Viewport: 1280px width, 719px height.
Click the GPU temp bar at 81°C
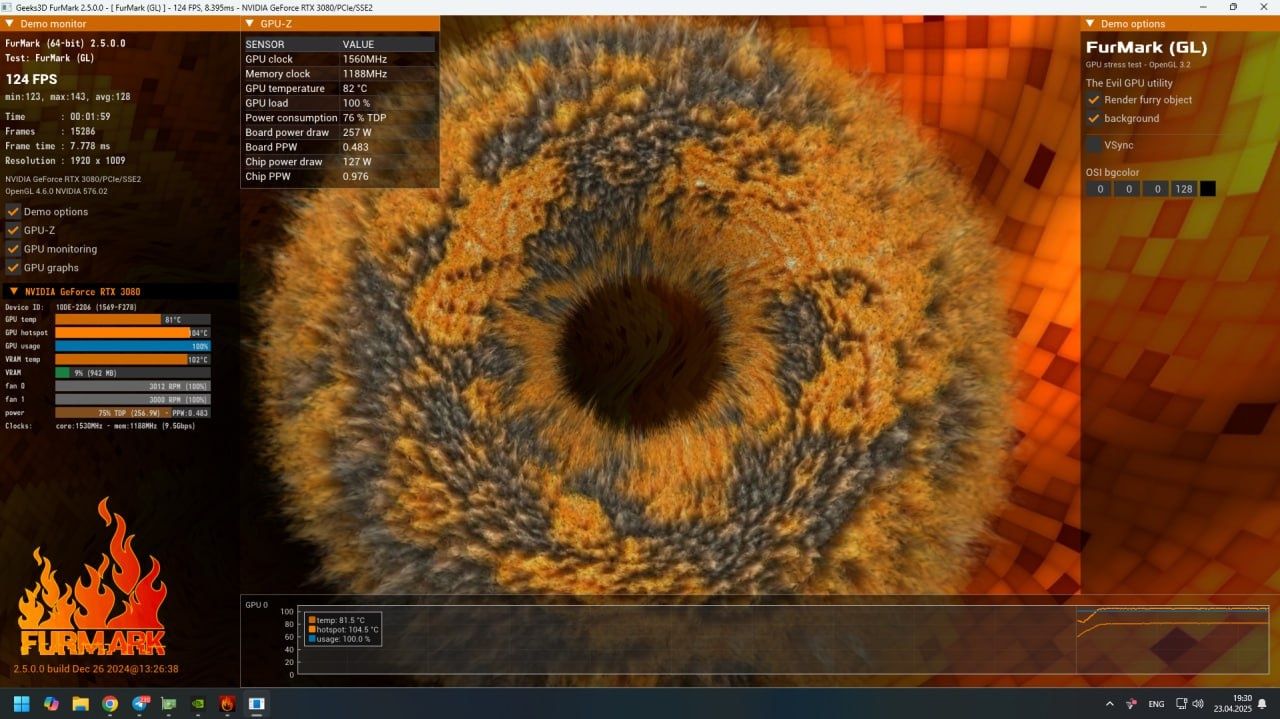point(132,319)
